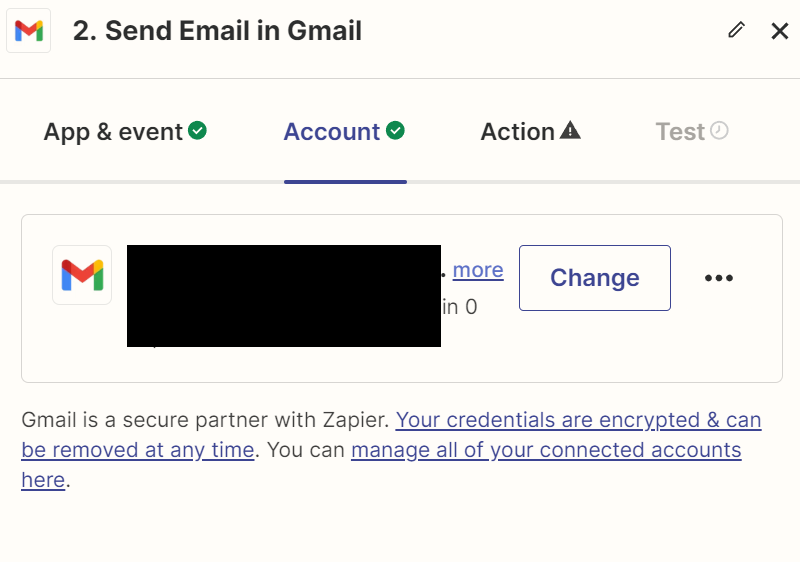The height and width of the screenshot is (562, 800).
Task: Follow the manage connected accounts link
Action: pos(546,450)
